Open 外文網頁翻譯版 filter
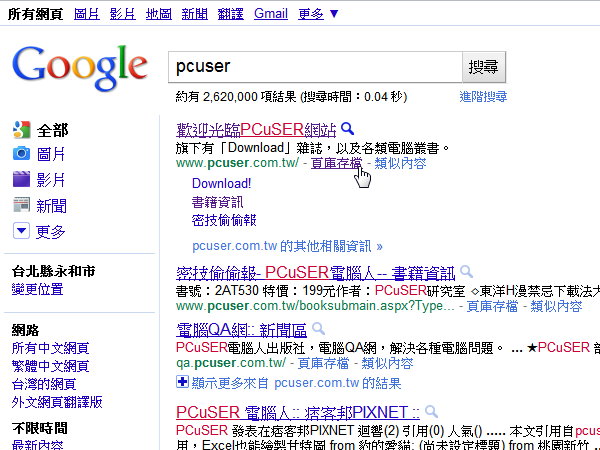 click(x=57, y=402)
